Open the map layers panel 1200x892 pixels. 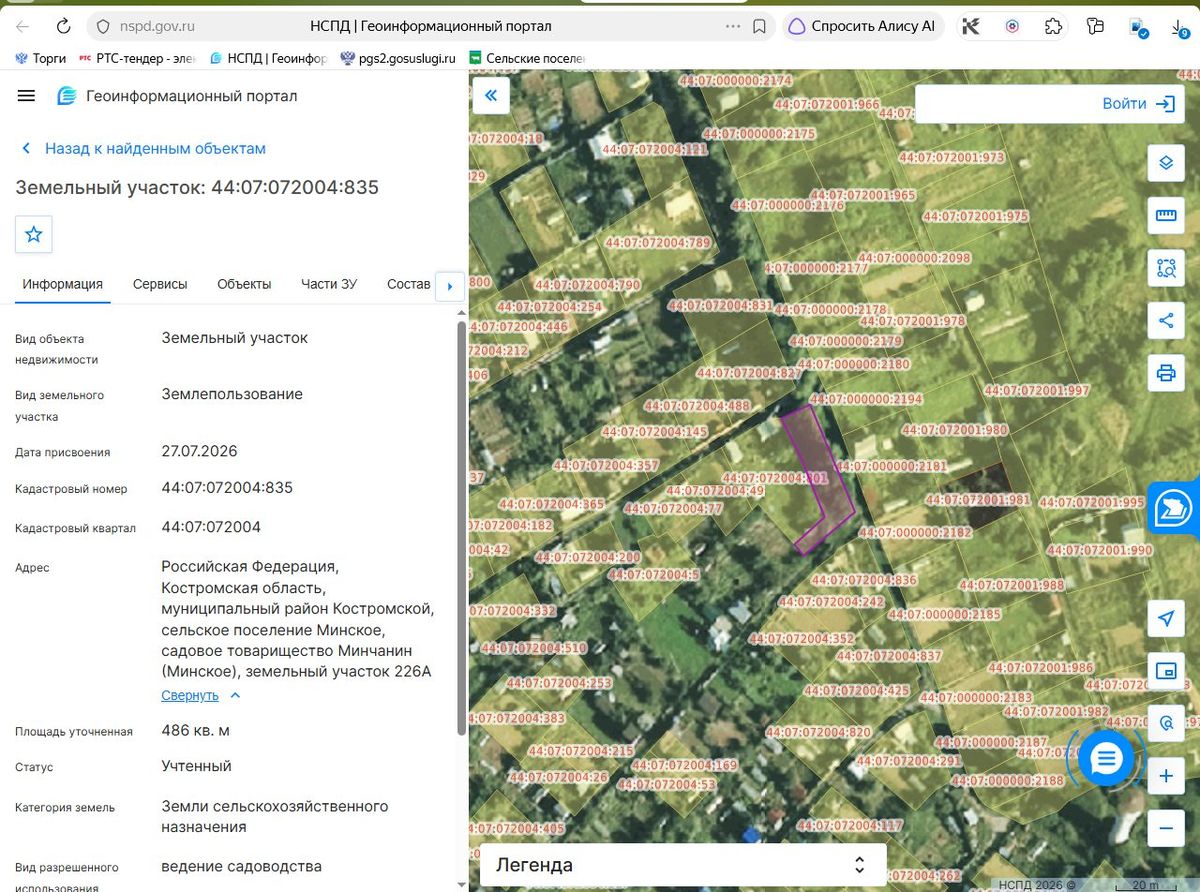pos(1165,162)
